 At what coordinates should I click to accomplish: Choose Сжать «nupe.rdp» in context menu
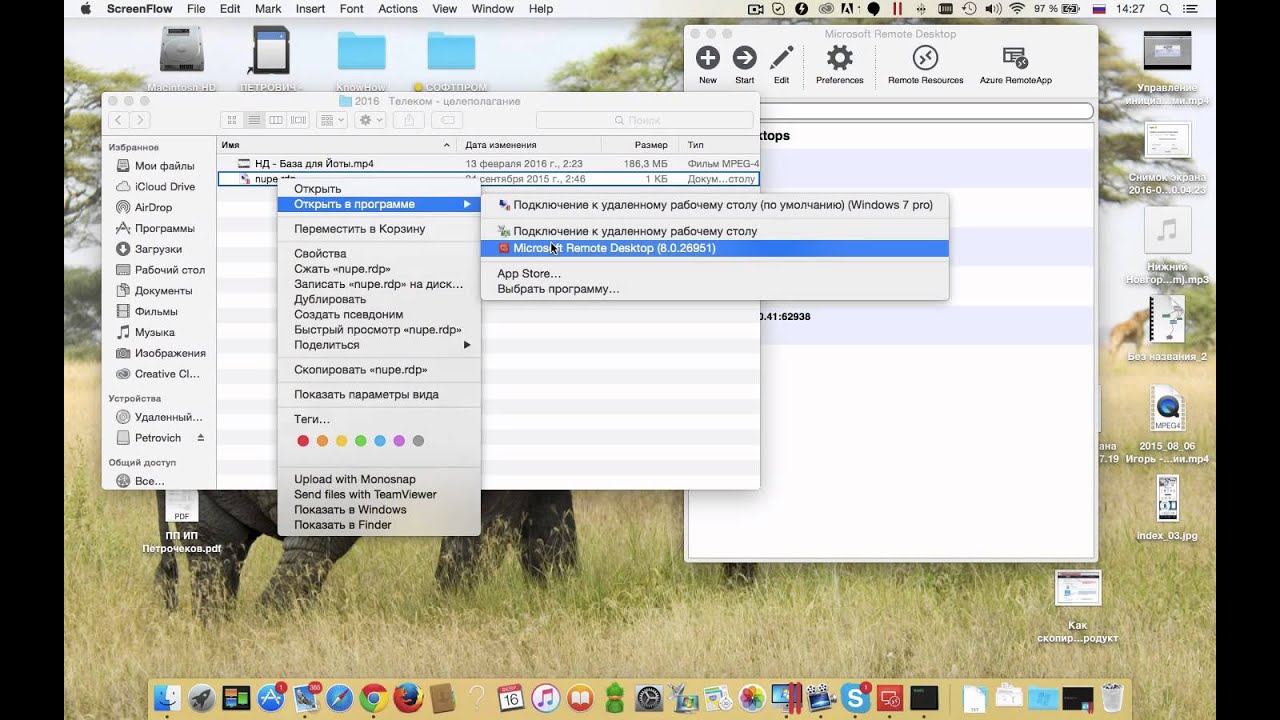[x=379, y=269]
